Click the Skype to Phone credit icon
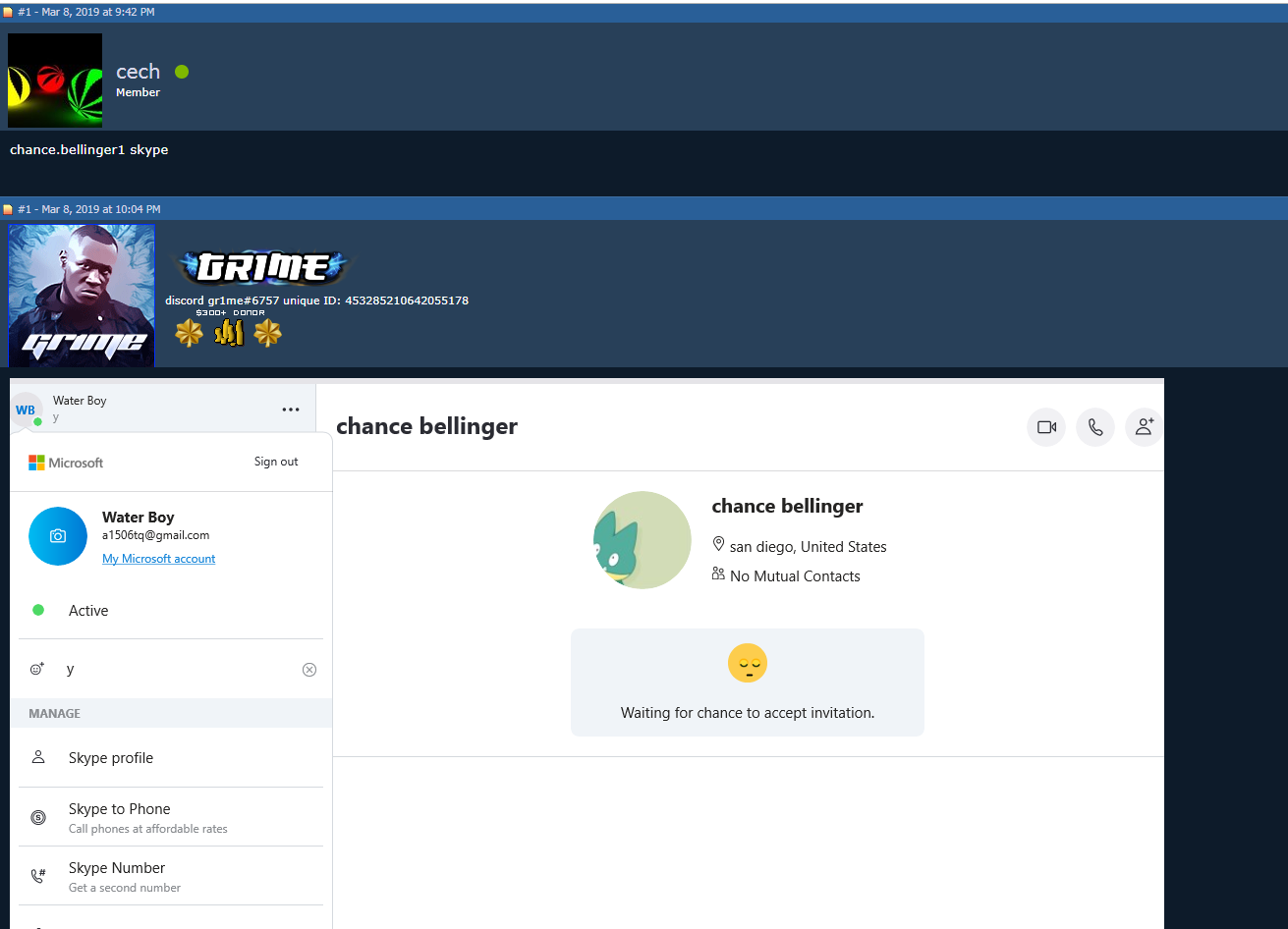The width and height of the screenshot is (1288, 929). (38, 817)
